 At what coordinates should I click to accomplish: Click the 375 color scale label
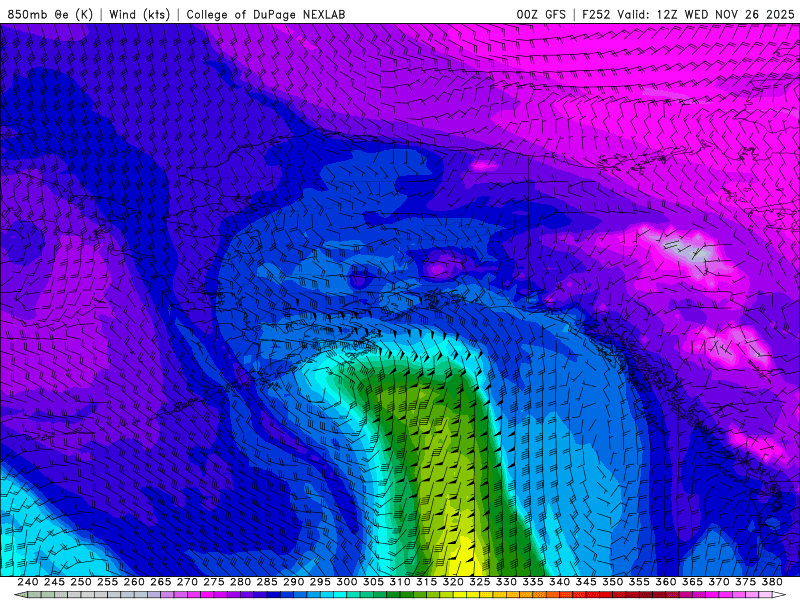click(745, 582)
